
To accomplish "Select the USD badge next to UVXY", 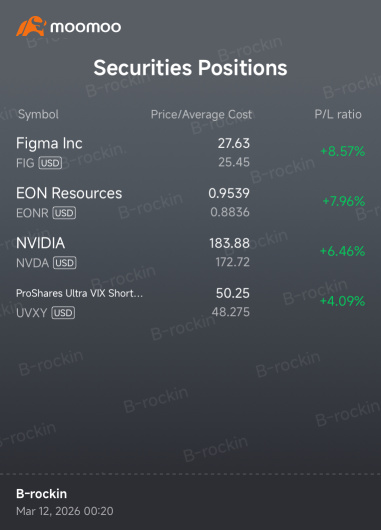I will (63, 313).
